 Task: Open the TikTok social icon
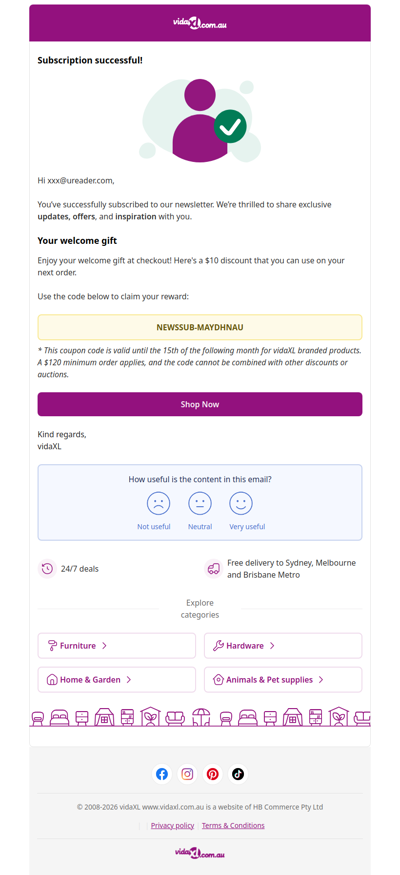click(x=238, y=774)
